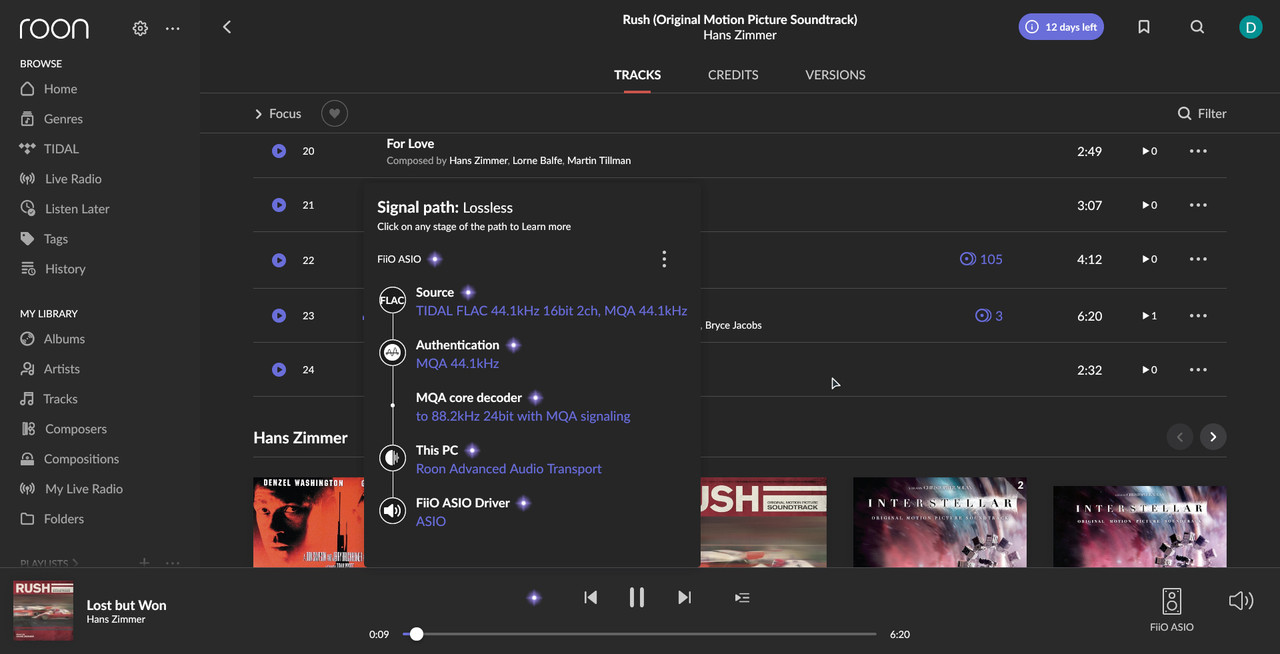Pause playback
This screenshot has height=654, width=1280.
637,598
